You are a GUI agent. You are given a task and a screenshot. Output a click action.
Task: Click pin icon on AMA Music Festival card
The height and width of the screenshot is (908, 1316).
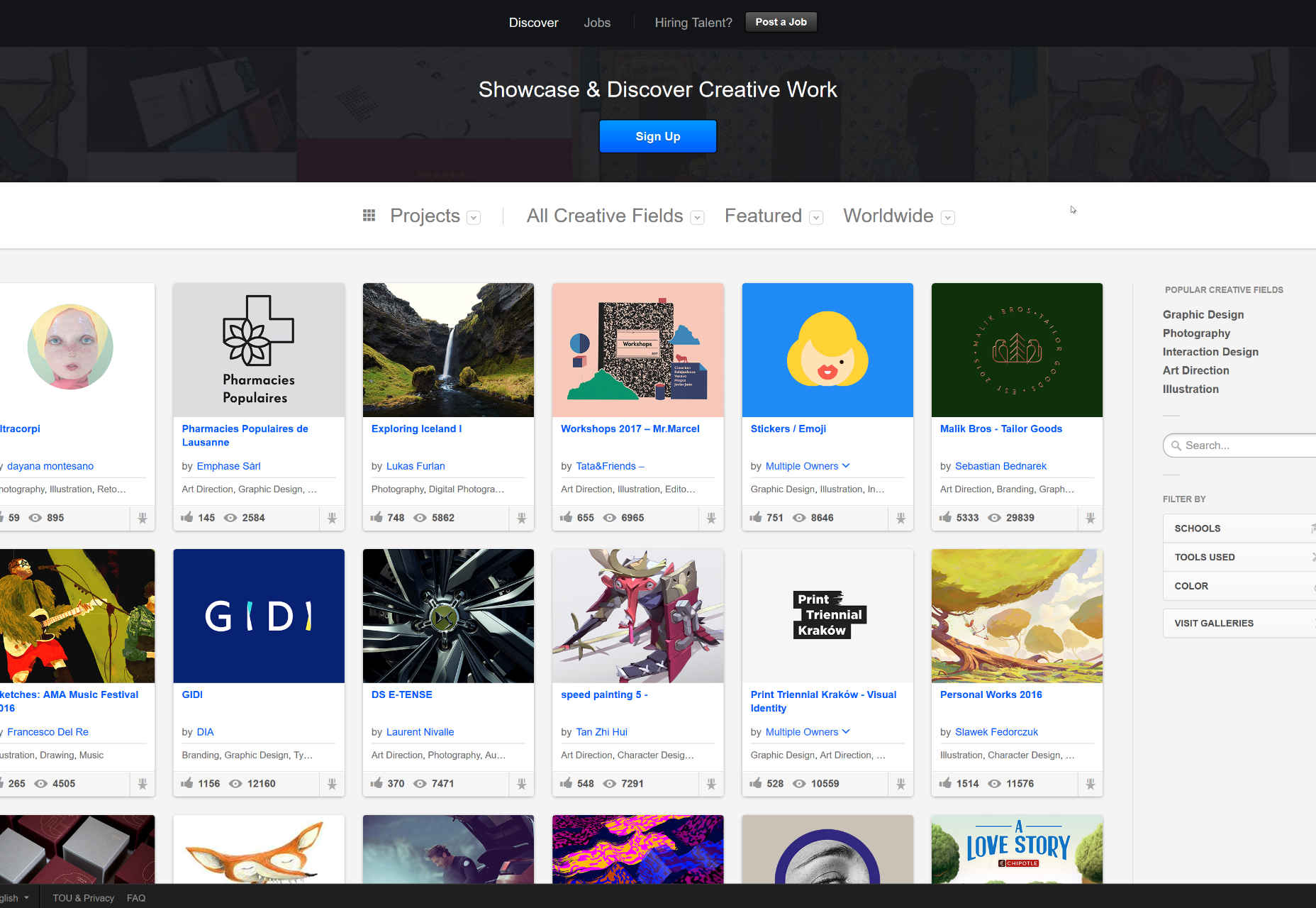143,784
